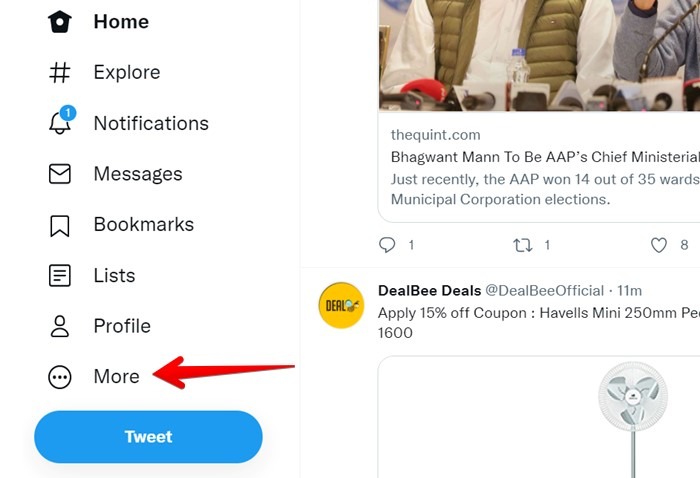The width and height of the screenshot is (700, 478).
Task: Retweet the thequint.com post
Action: 522,245
